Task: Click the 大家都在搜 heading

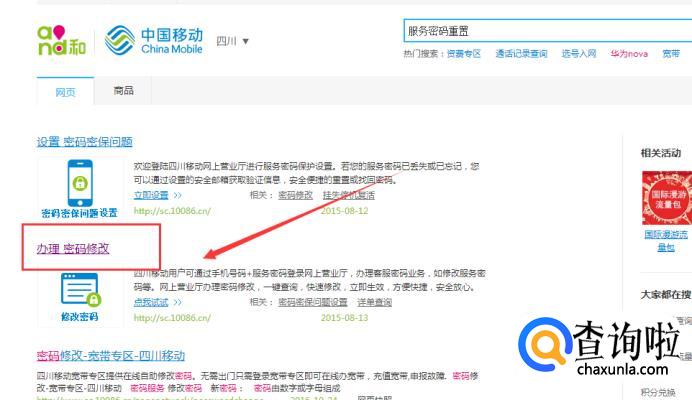Action: click(x=666, y=294)
